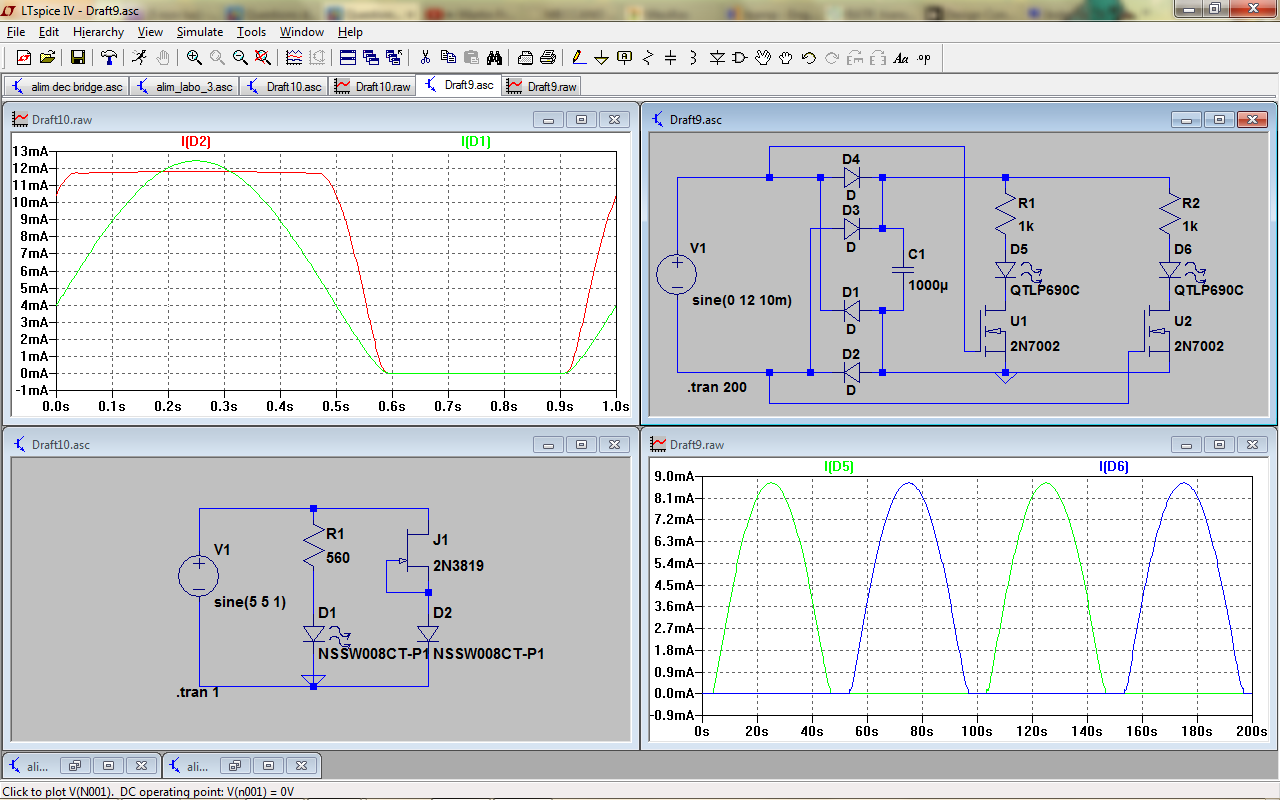Switch to the Draft9.raw tab

pyautogui.click(x=543, y=87)
